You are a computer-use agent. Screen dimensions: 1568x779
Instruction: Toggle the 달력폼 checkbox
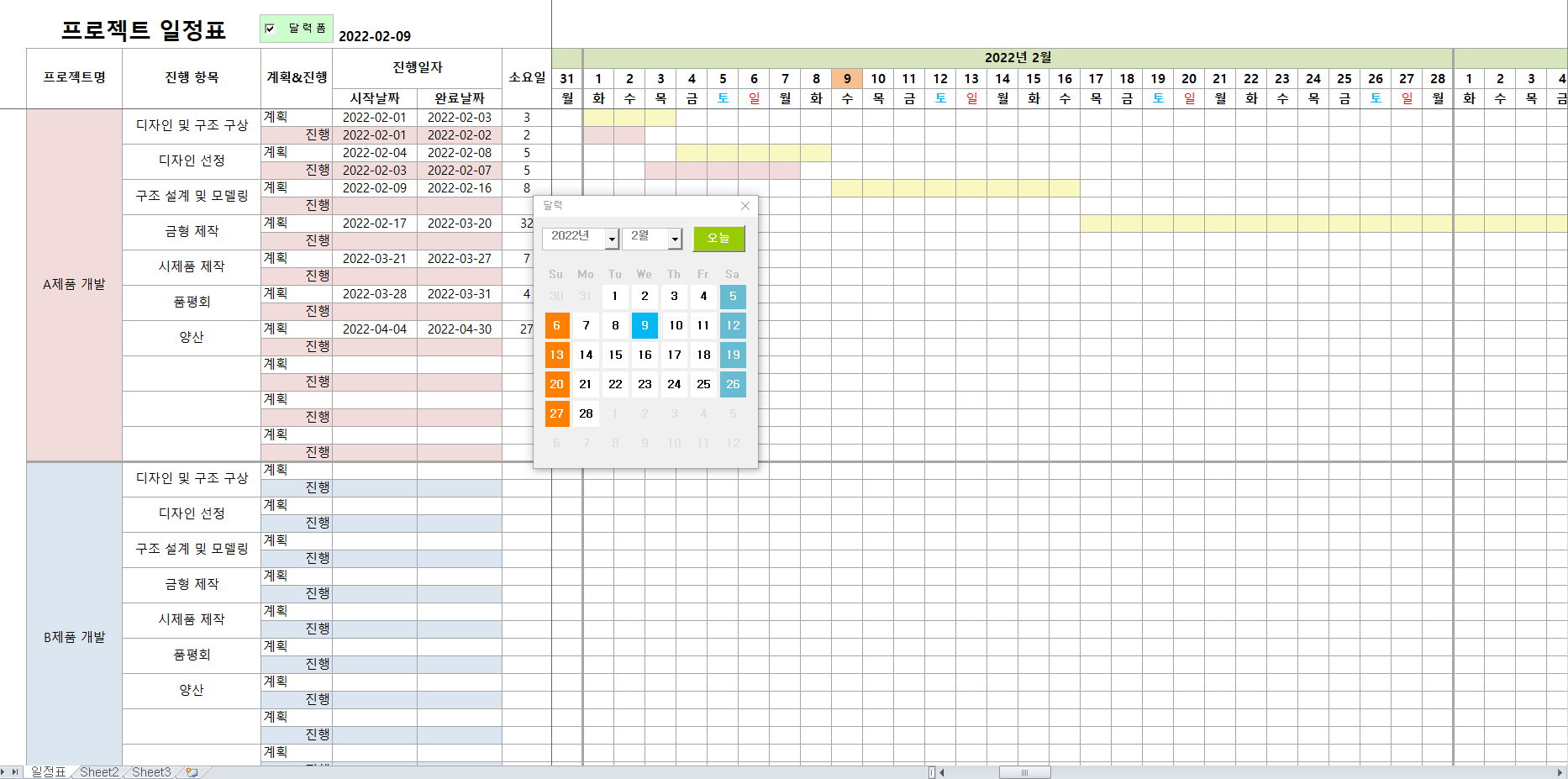[270, 29]
